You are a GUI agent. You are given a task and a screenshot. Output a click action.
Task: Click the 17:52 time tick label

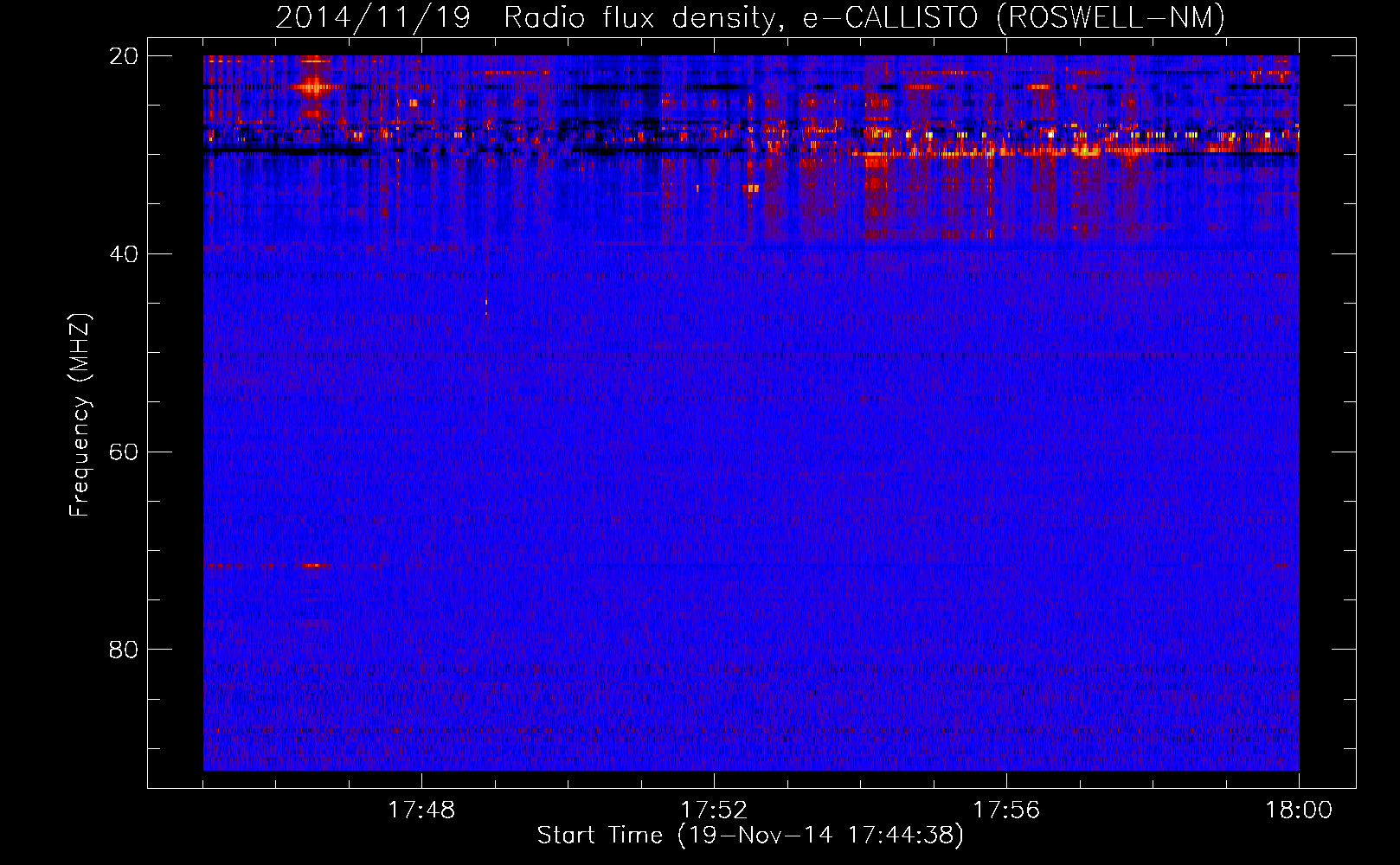tap(714, 811)
